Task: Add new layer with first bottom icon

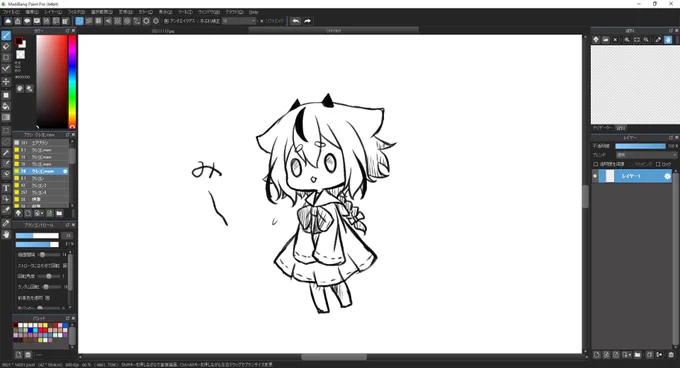Action: pos(597,355)
